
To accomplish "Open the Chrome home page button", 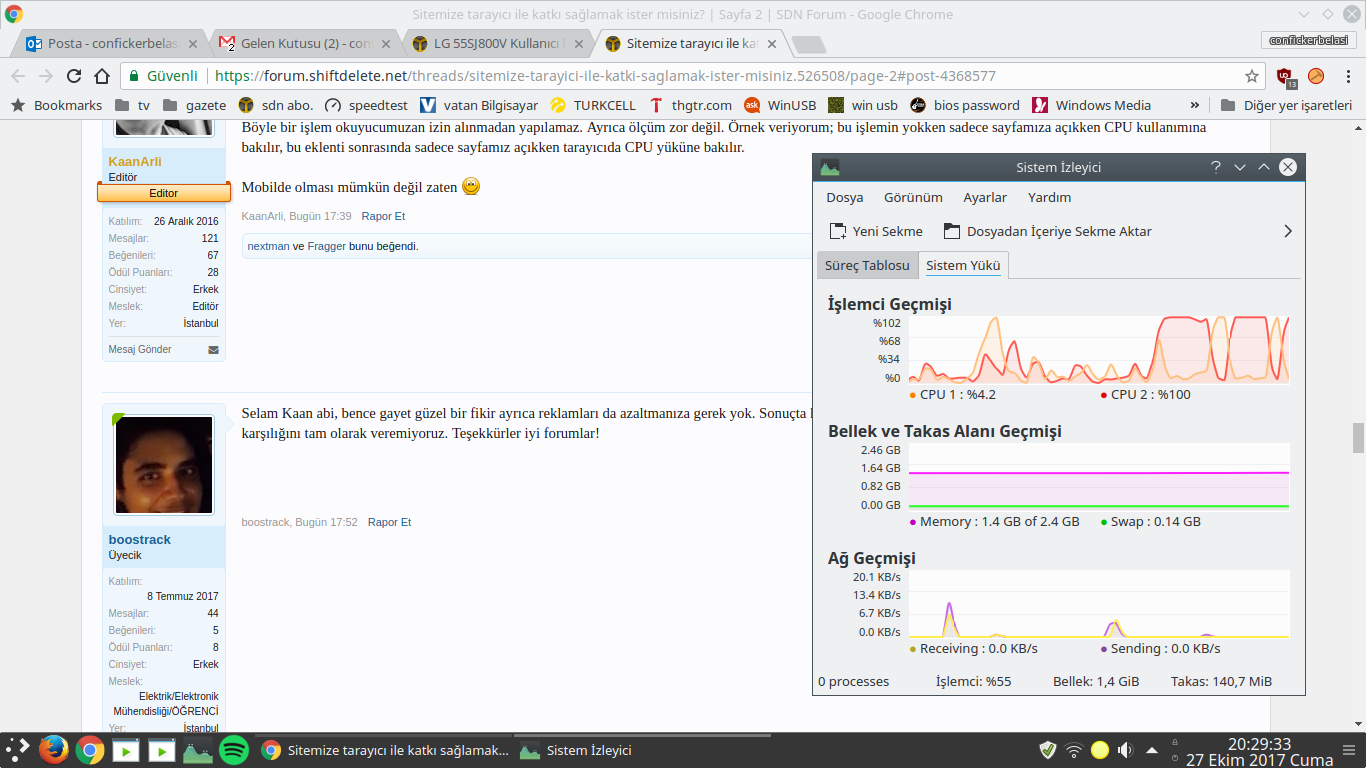I will 102,76.
